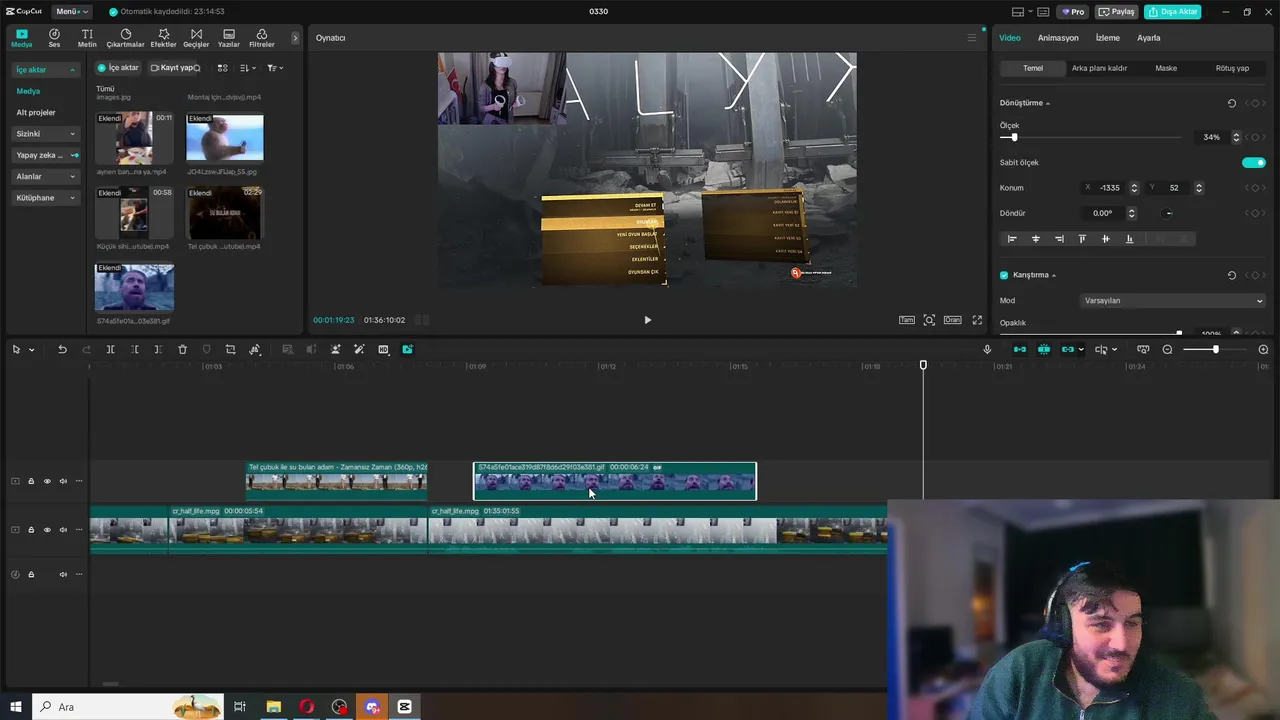This screenshot has height=720, width=1280.
Task: Zoom out the timeline with the minus icon
Action: 1167,349
